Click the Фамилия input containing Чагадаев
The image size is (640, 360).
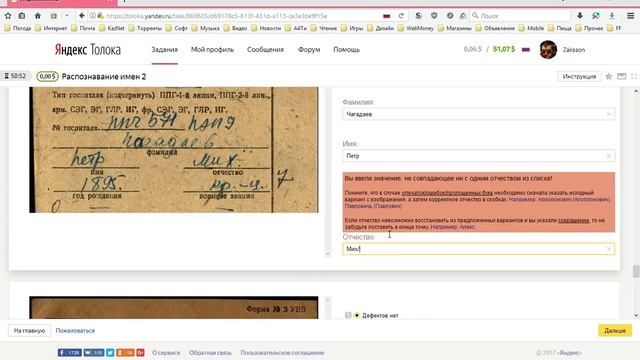coord(478,114)
